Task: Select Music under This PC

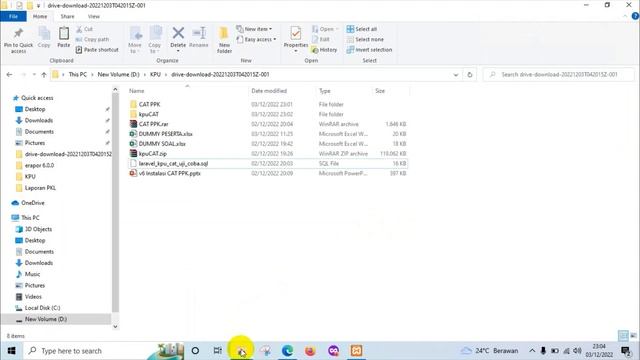Action: [32, 274]
